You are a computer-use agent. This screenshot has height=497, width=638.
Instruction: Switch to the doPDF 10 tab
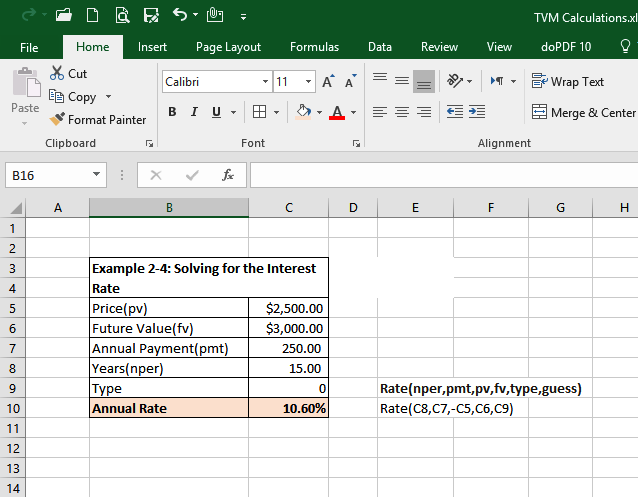point(566,47)
